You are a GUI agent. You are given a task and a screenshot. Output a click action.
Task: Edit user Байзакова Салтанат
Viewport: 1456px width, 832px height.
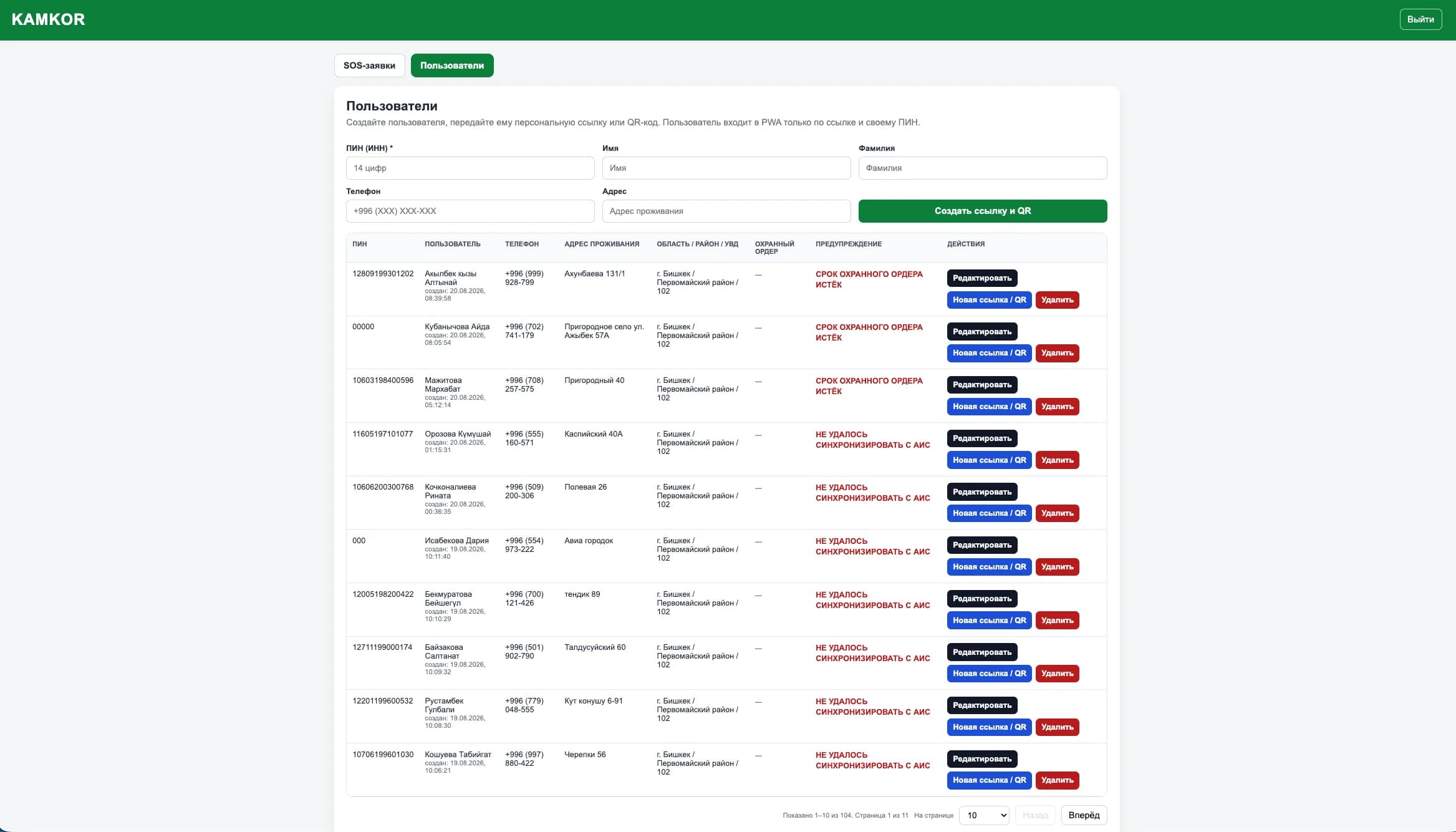(x=982, y=652)
